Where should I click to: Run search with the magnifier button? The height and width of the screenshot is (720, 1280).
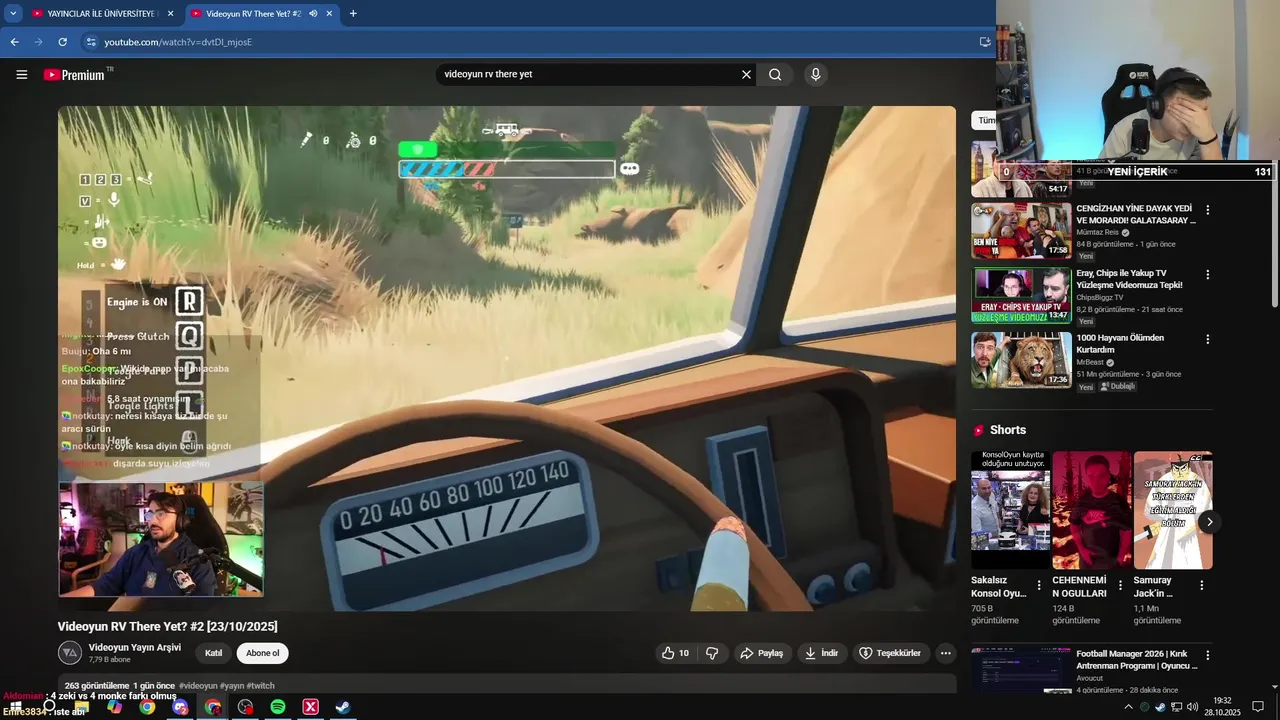tap(775, 74)
